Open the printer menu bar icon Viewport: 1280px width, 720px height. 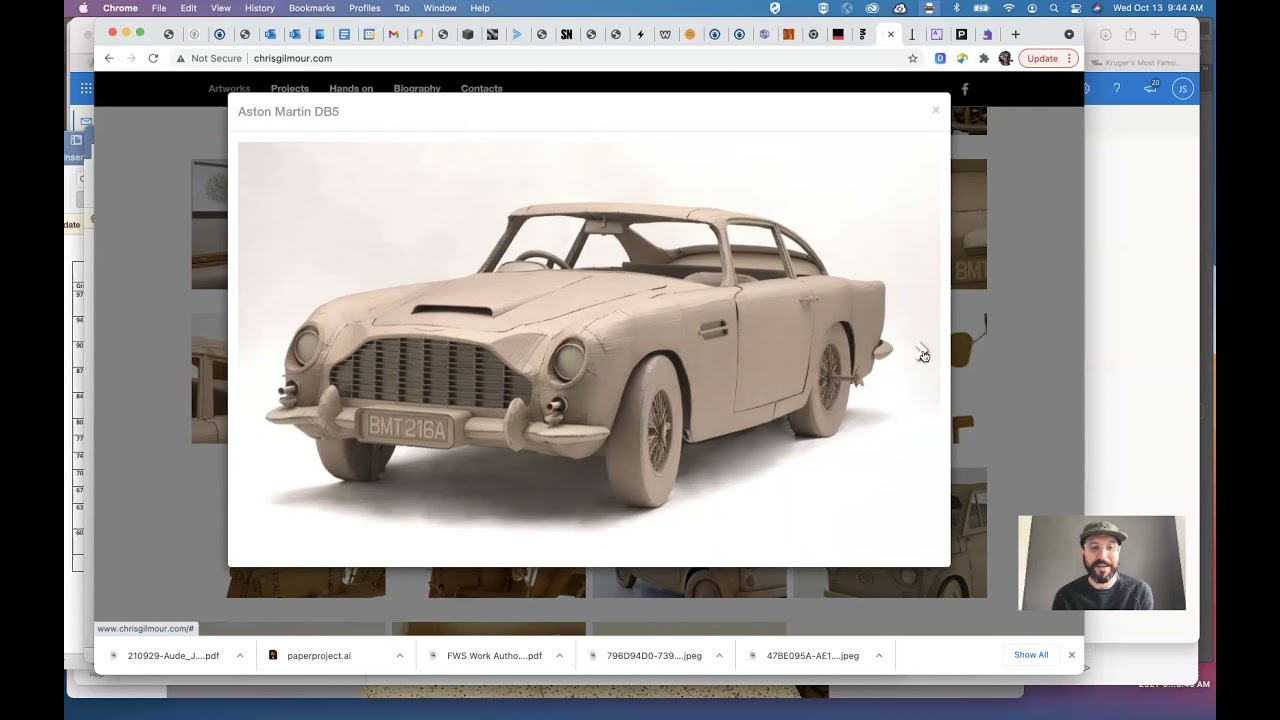coord(929,8)
